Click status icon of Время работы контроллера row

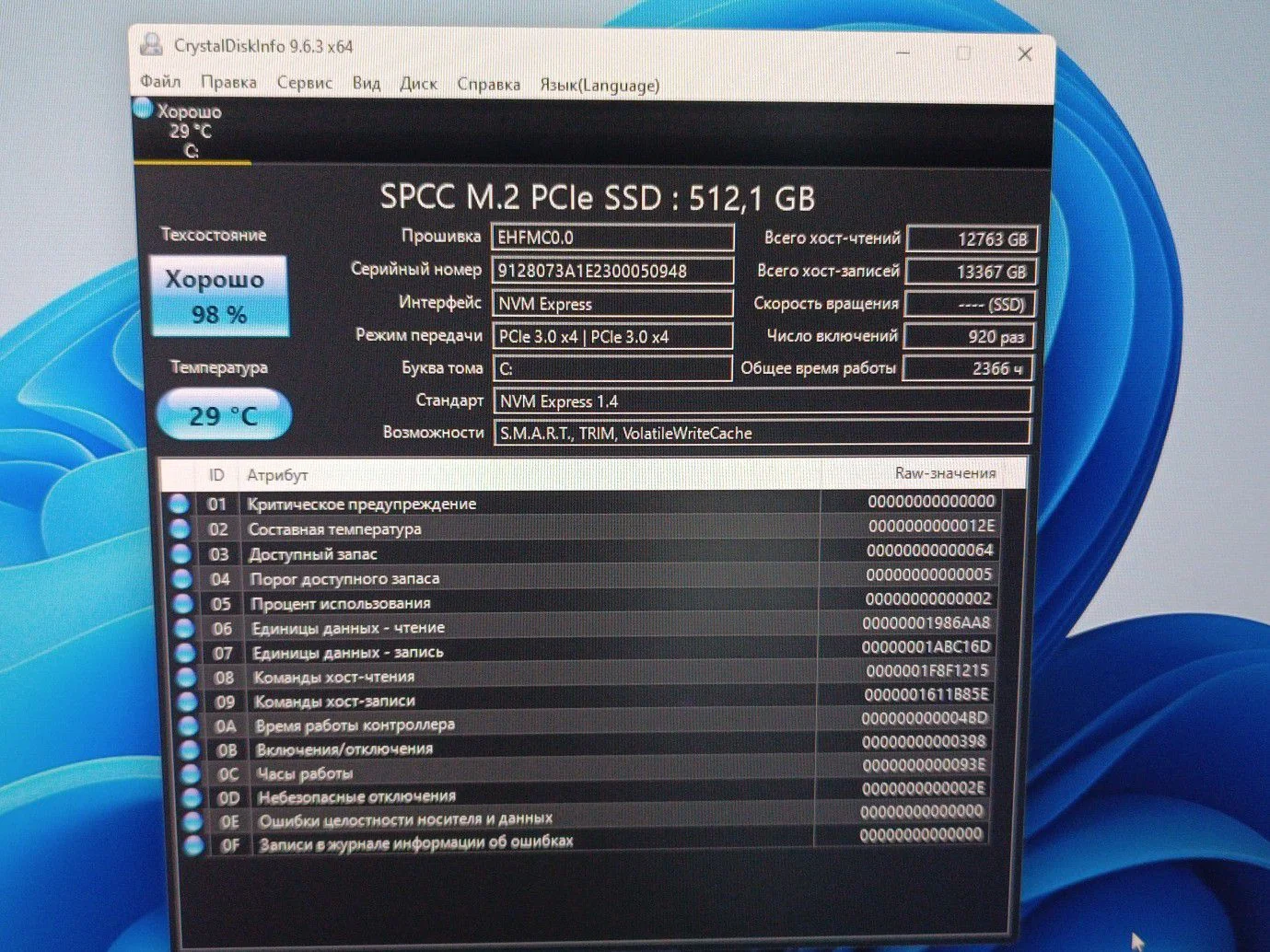coord(189,726)
